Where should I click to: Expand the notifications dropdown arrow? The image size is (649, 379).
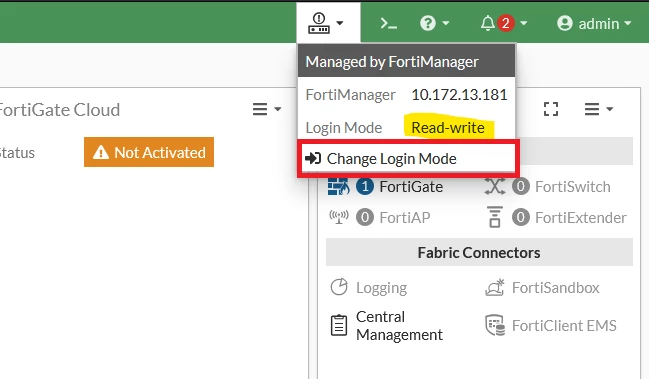(524, 24)
